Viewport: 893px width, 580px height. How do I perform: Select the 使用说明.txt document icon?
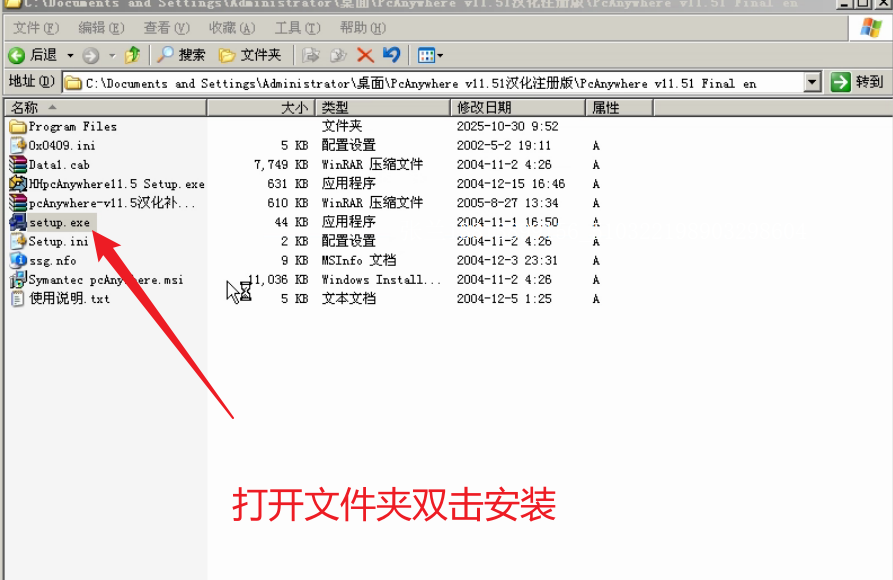coord(18,299)
